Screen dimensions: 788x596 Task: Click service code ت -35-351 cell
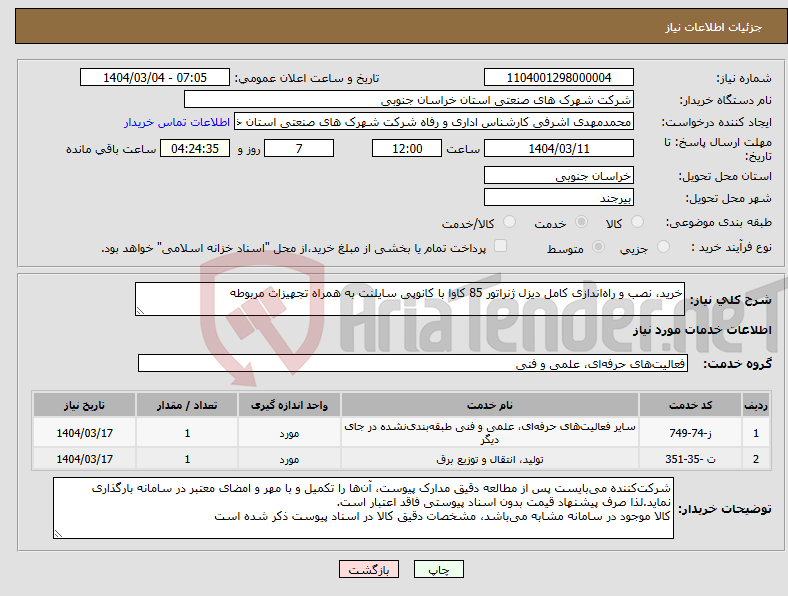pyautogui.click(x=691, y=459)
